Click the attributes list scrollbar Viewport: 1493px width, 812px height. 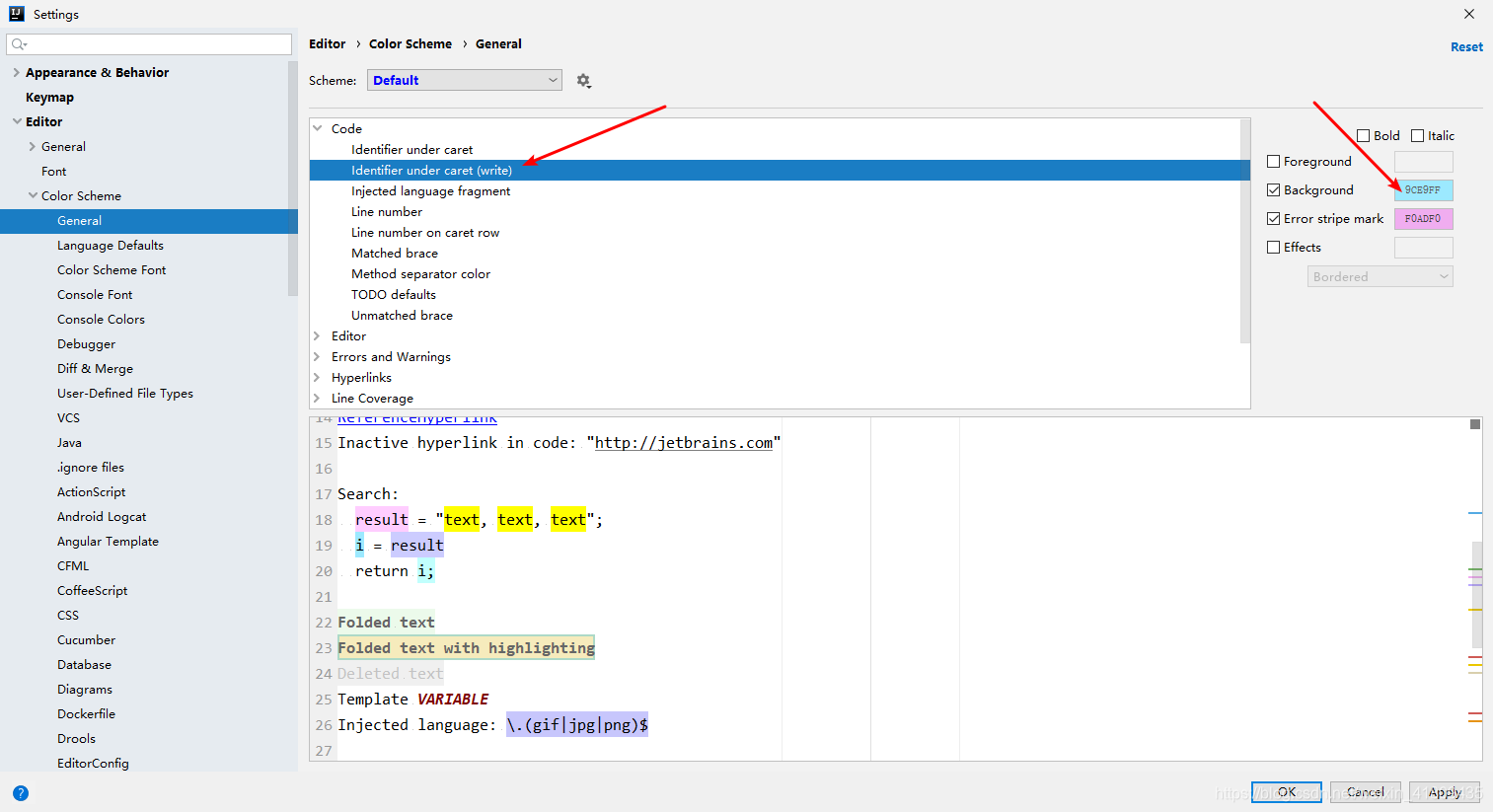(x=1245, y=232)
